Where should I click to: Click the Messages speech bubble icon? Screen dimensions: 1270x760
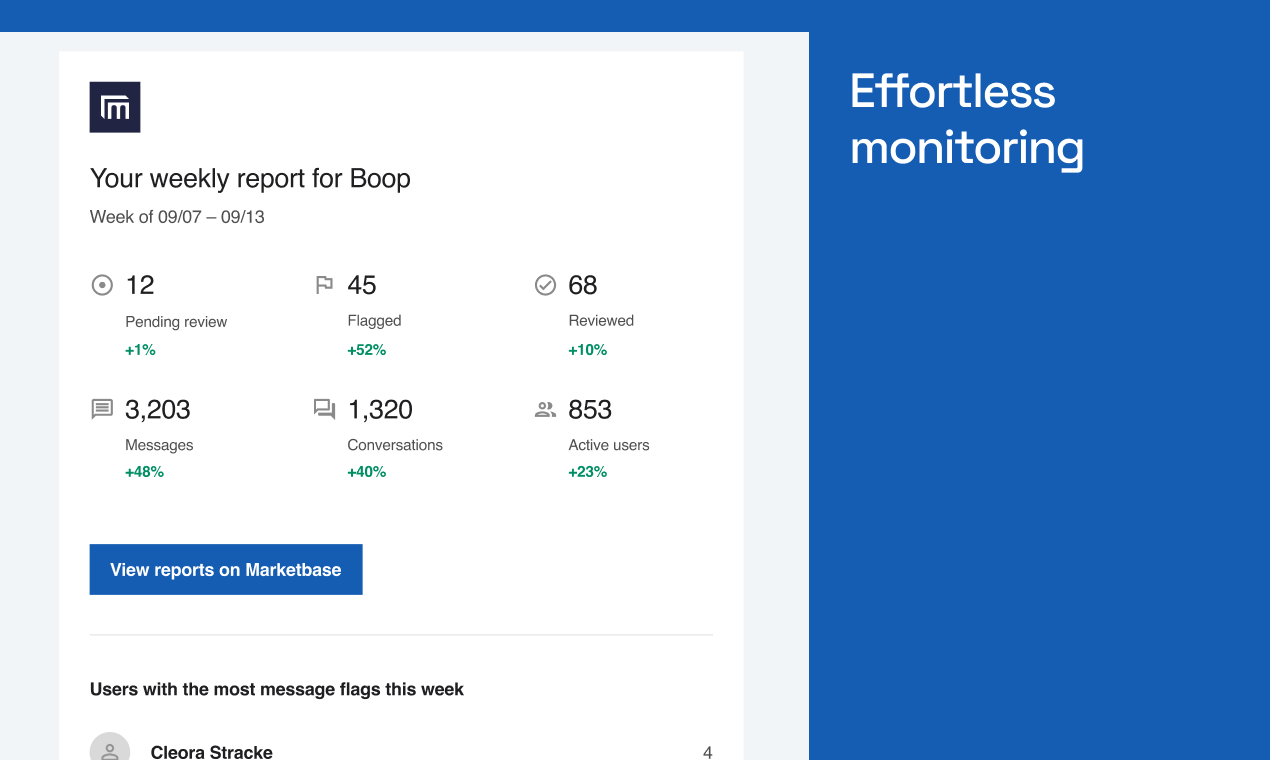pyautogui.click(x=102, y=409)
